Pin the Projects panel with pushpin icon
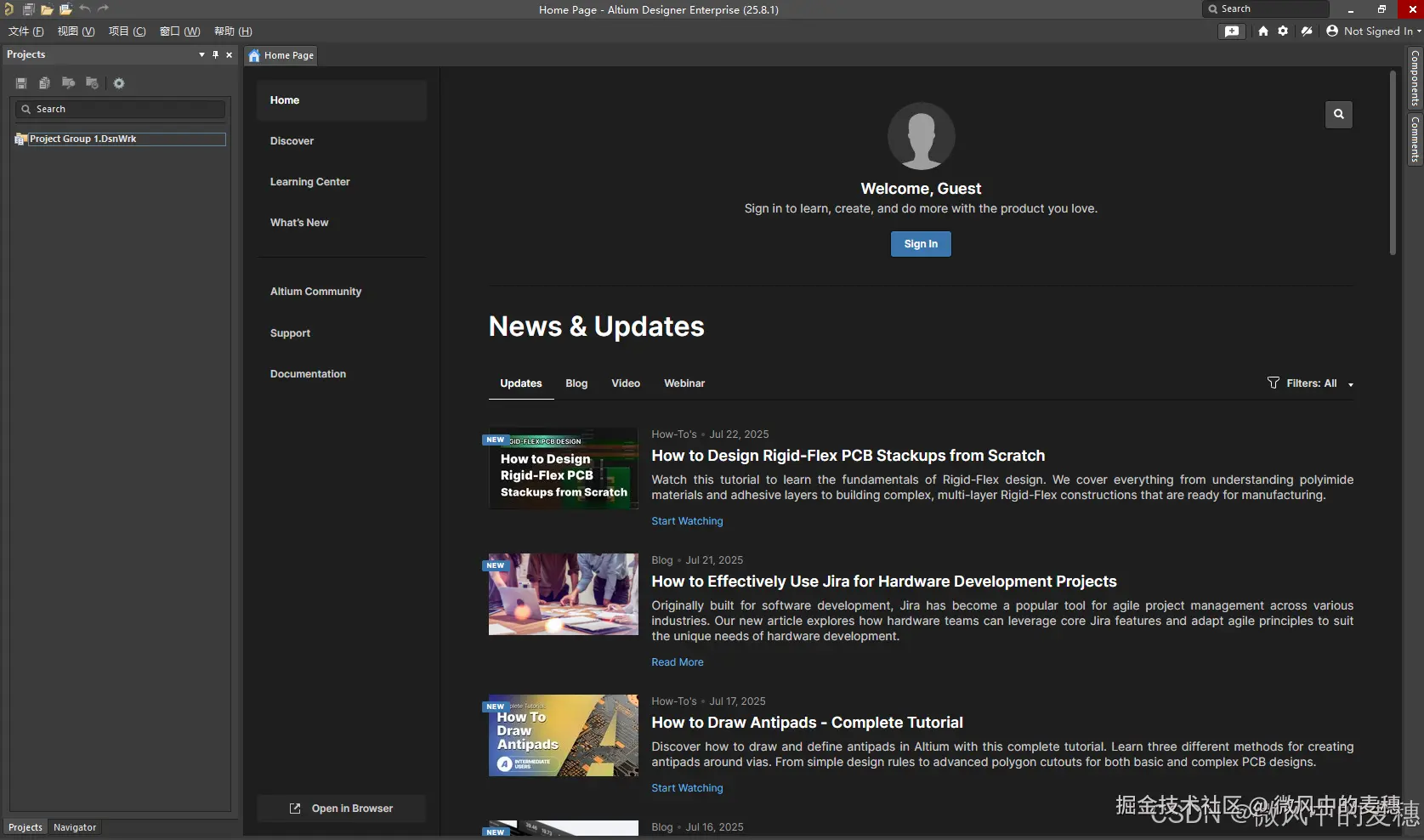The image size is (1424, 840). (x=215, y=54)
